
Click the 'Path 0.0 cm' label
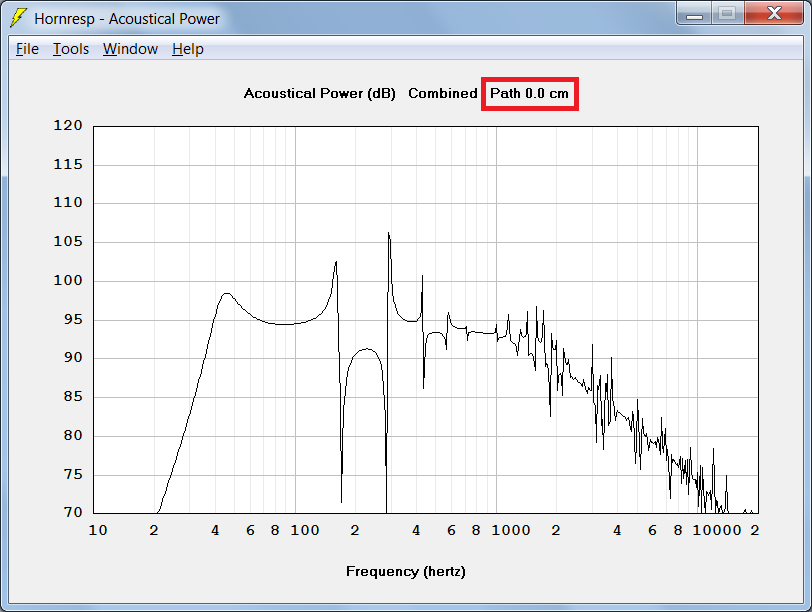tap(529, 94)
